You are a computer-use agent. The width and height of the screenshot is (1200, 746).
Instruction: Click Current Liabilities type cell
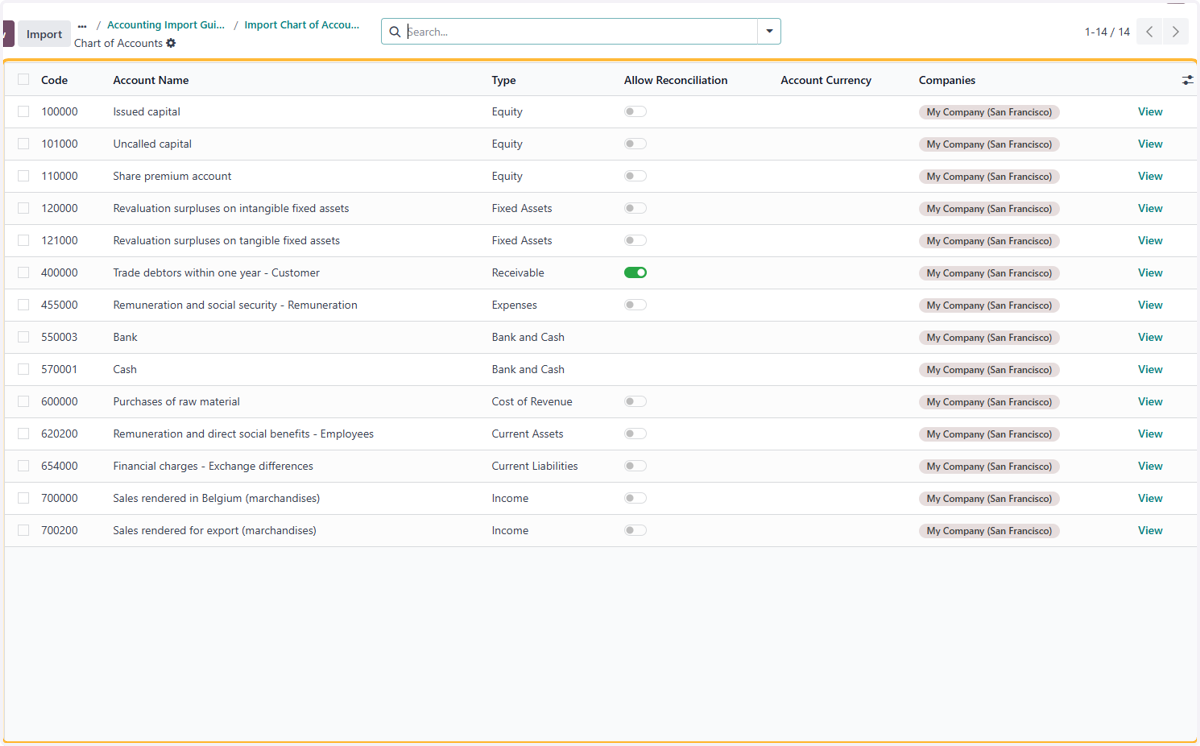click(535, 466)
